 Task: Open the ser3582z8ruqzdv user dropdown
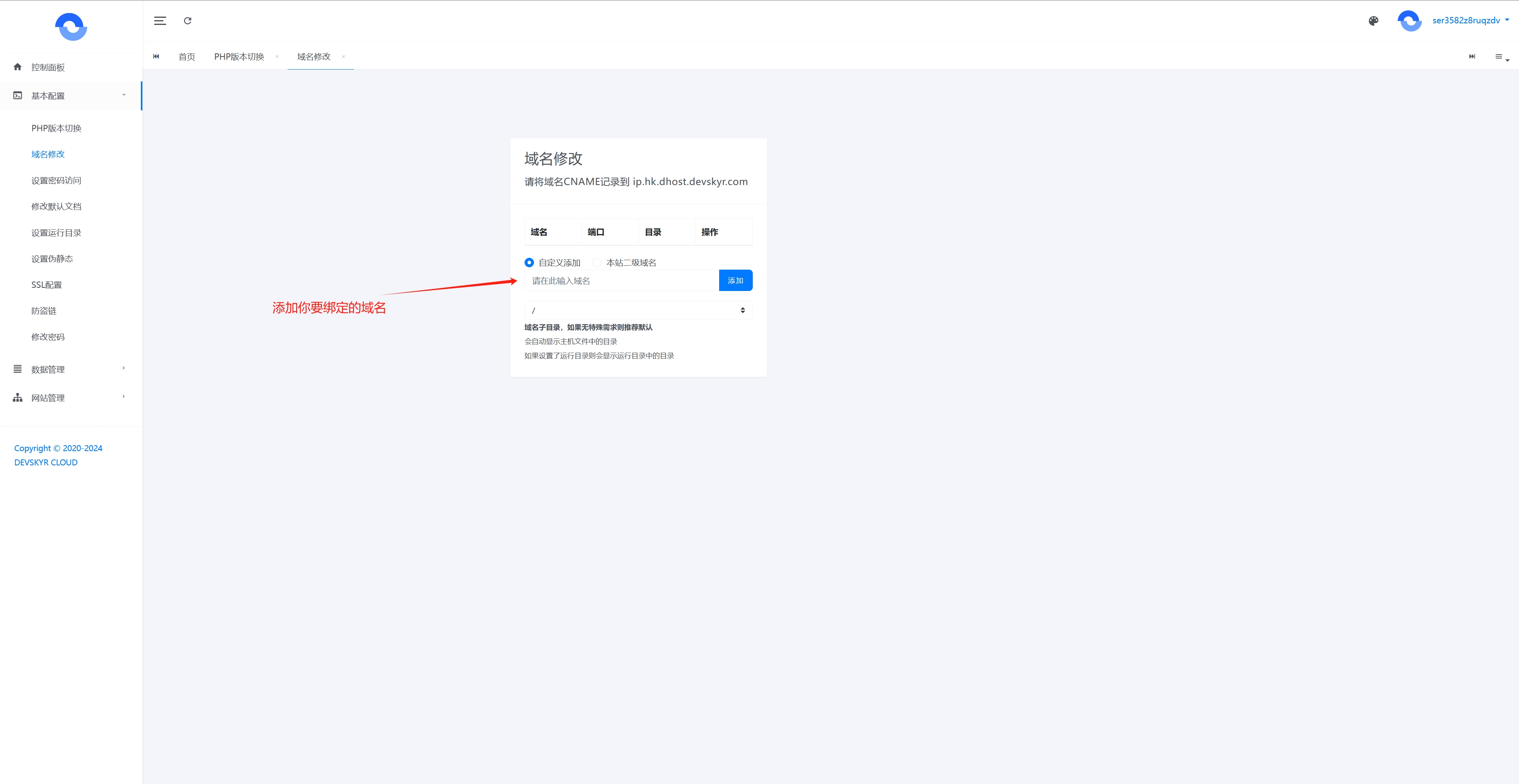1470,21
